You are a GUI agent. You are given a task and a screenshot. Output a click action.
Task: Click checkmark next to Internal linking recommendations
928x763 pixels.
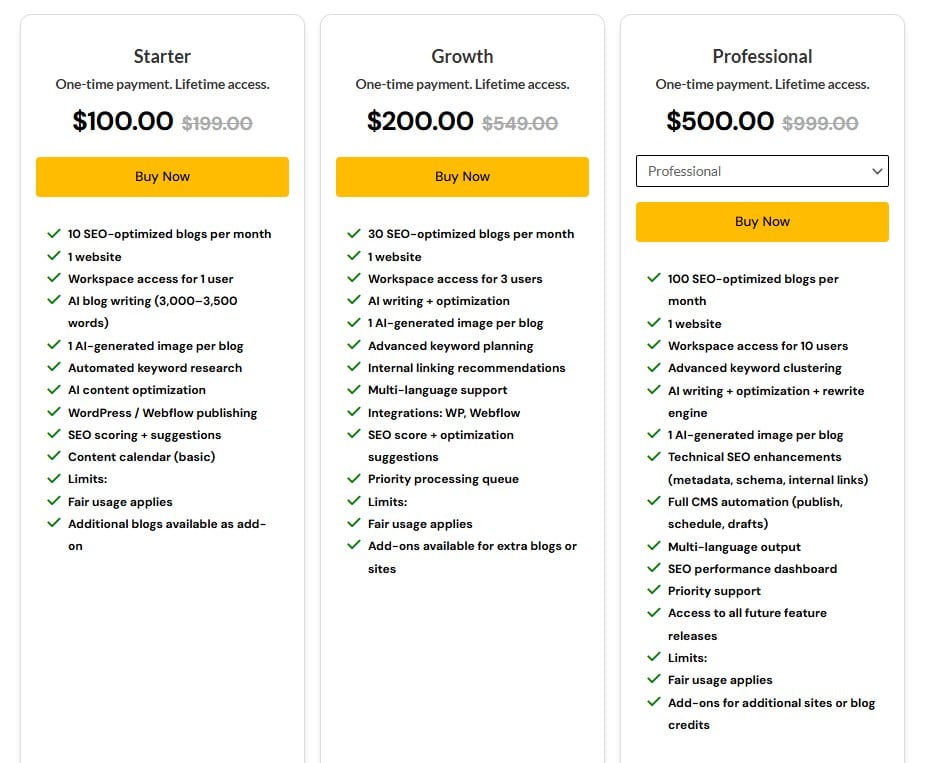pos(354,367)
